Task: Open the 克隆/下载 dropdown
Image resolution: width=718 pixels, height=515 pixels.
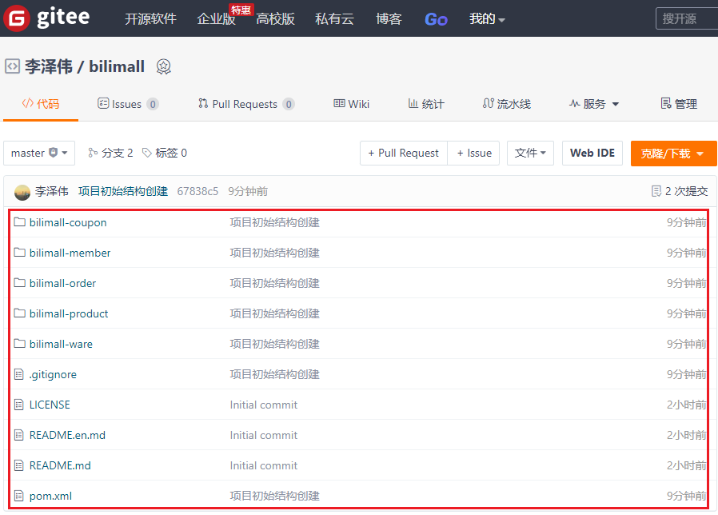Action: tap(674, 153)
